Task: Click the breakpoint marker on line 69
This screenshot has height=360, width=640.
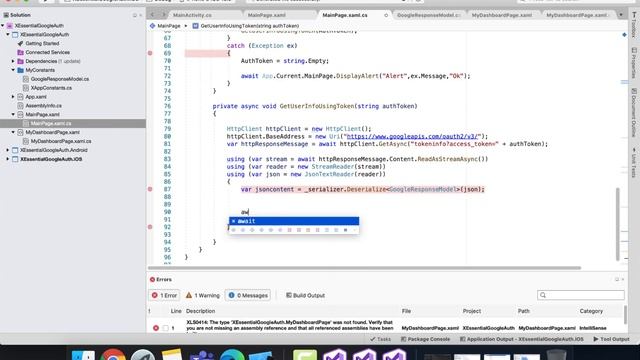Action: point(150,53)
